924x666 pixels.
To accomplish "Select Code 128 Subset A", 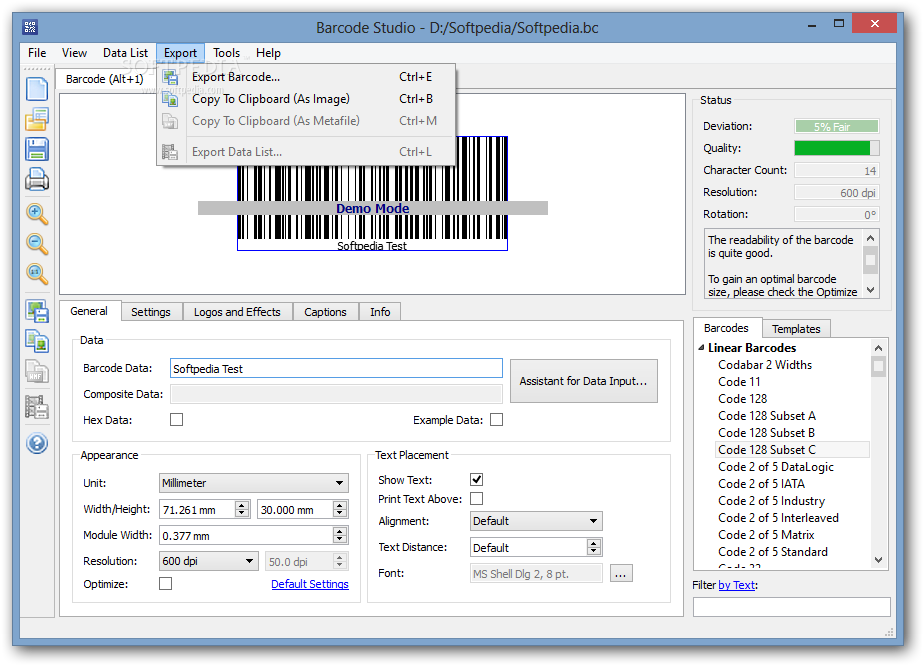I will click(x=767, y=416).
